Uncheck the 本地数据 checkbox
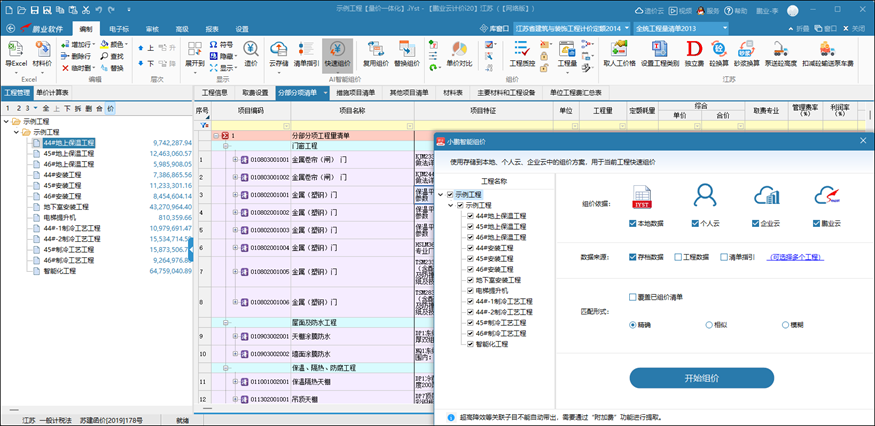The height and width of the screenshot is (426, 875). coord(632,223)
